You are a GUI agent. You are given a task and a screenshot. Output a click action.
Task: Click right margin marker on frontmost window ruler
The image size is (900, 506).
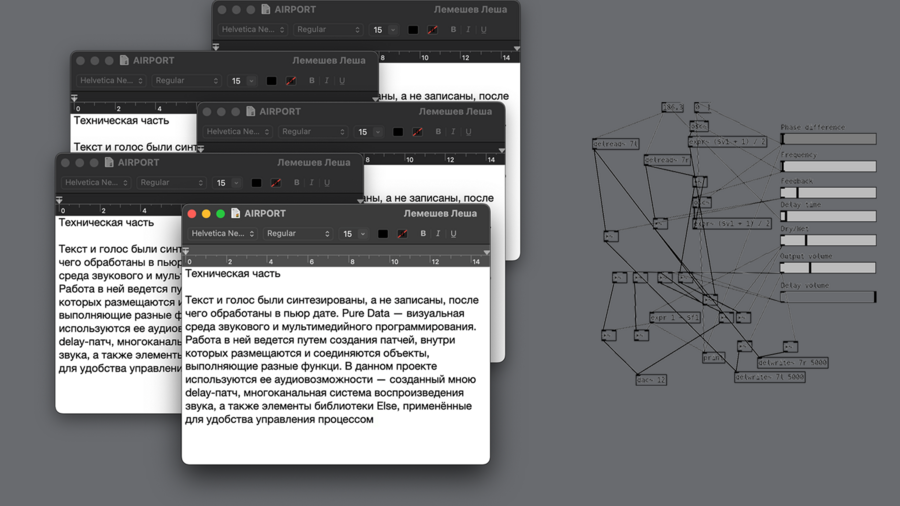coord(487,252)
